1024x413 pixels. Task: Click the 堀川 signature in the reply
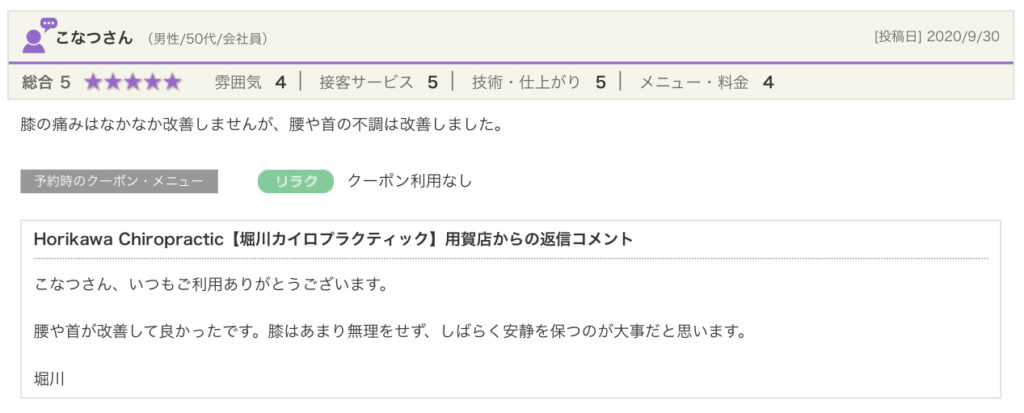click(50, 380)
